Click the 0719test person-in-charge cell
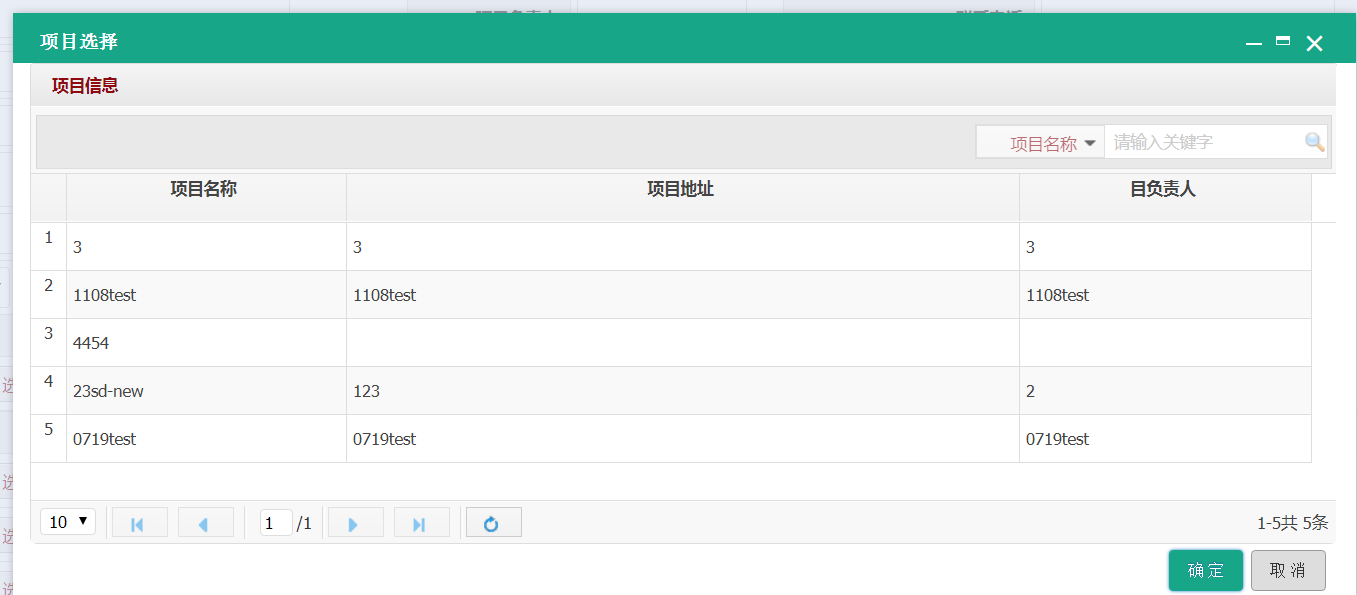Screen dimensions: 1357x595 pyautogui.click(x=1165, y=439)
